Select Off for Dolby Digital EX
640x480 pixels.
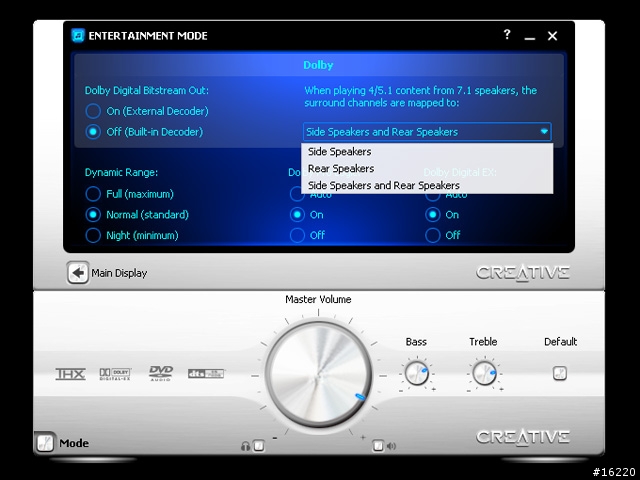click(433, 236)
